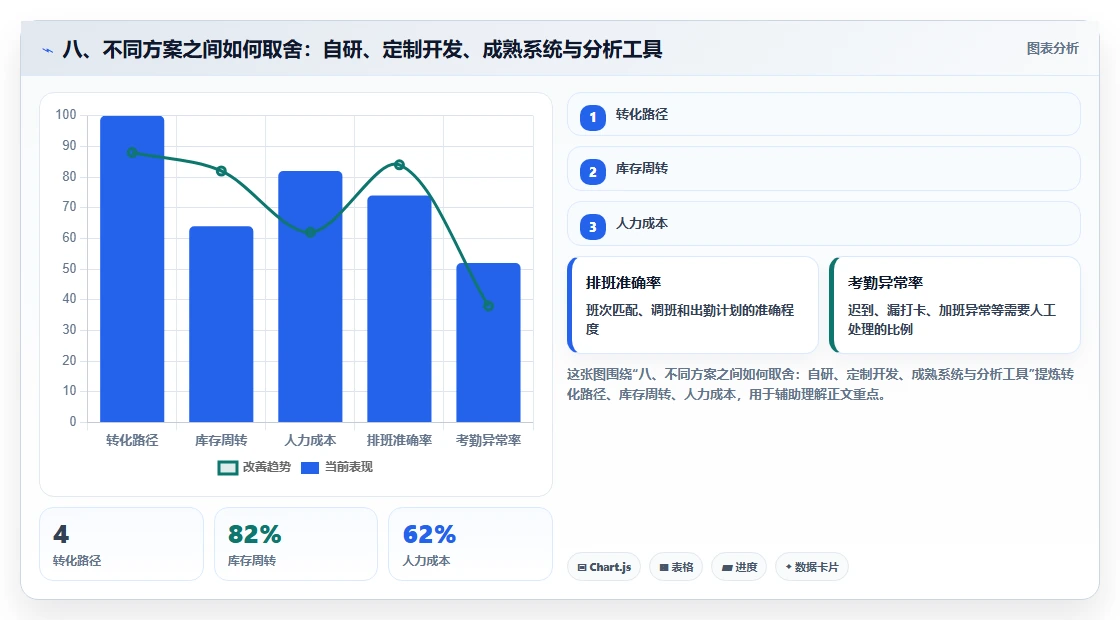Open the 人力成本 list item
The image size is (1120, 620).
(x=824, y=224)
